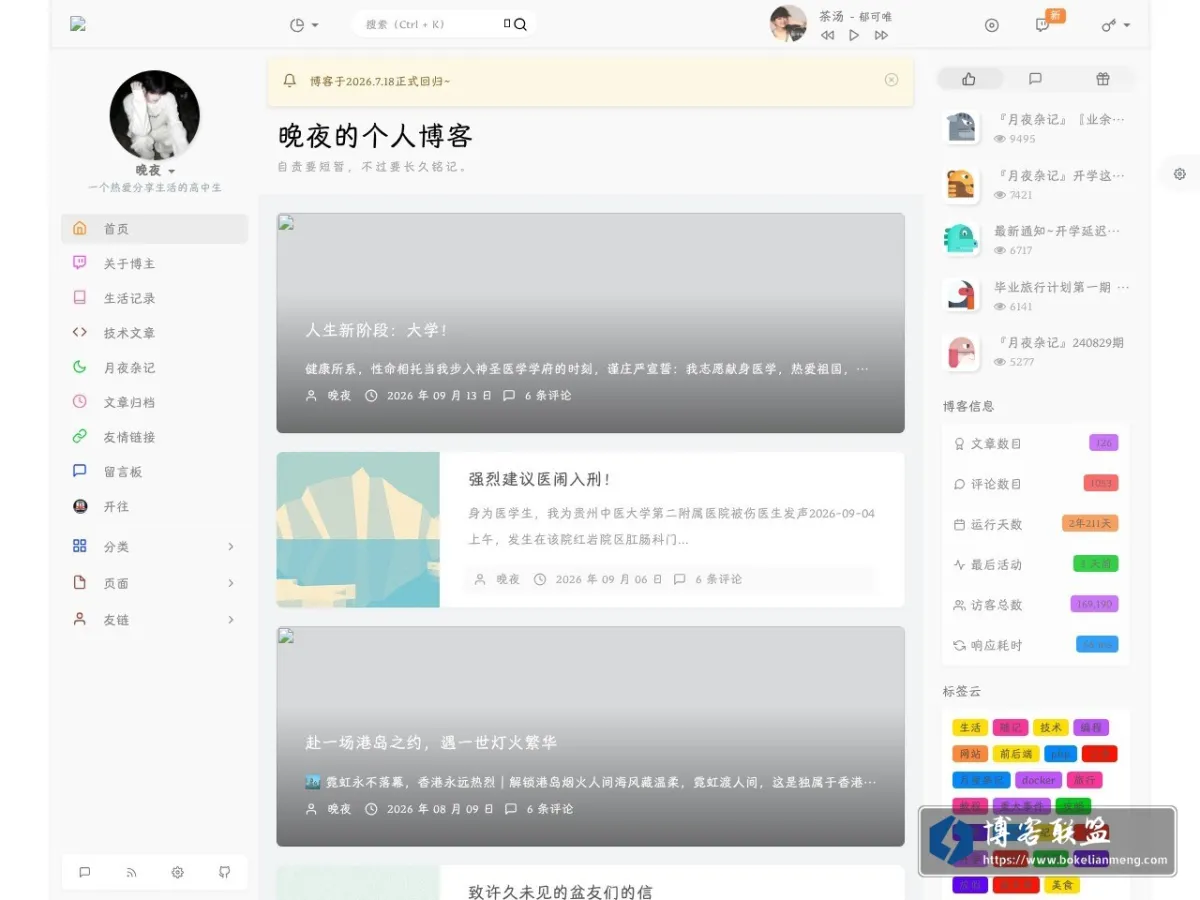The image size is (1200, 900).
Task: Click the music cover avatar in the header
Action: click(x=788, y=24)
